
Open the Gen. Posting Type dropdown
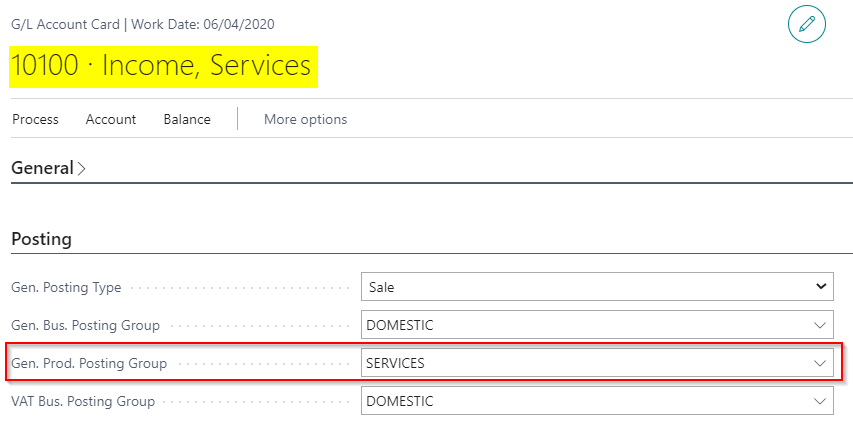596,287
